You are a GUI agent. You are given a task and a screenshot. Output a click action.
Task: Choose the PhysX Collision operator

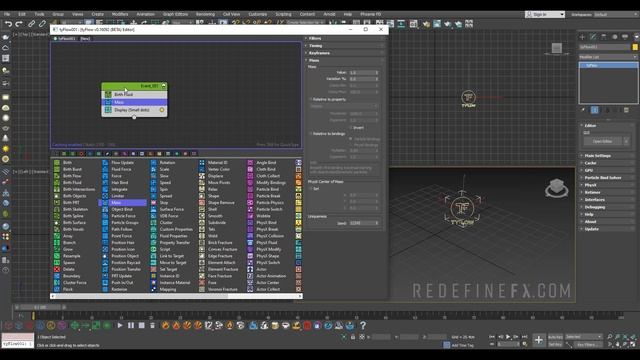click(270, 236)
